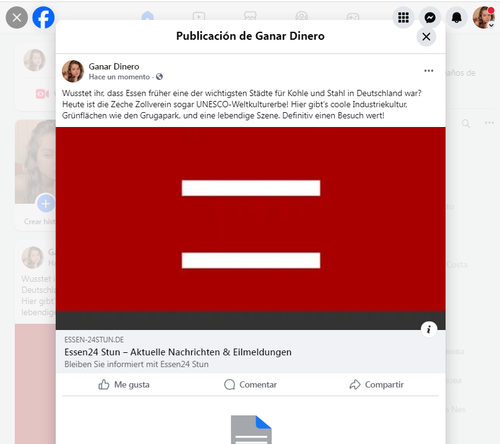This screenshot has height=444, width=500.
Task: Open the Video tab in top navigation
Action: tap(199, 16)
